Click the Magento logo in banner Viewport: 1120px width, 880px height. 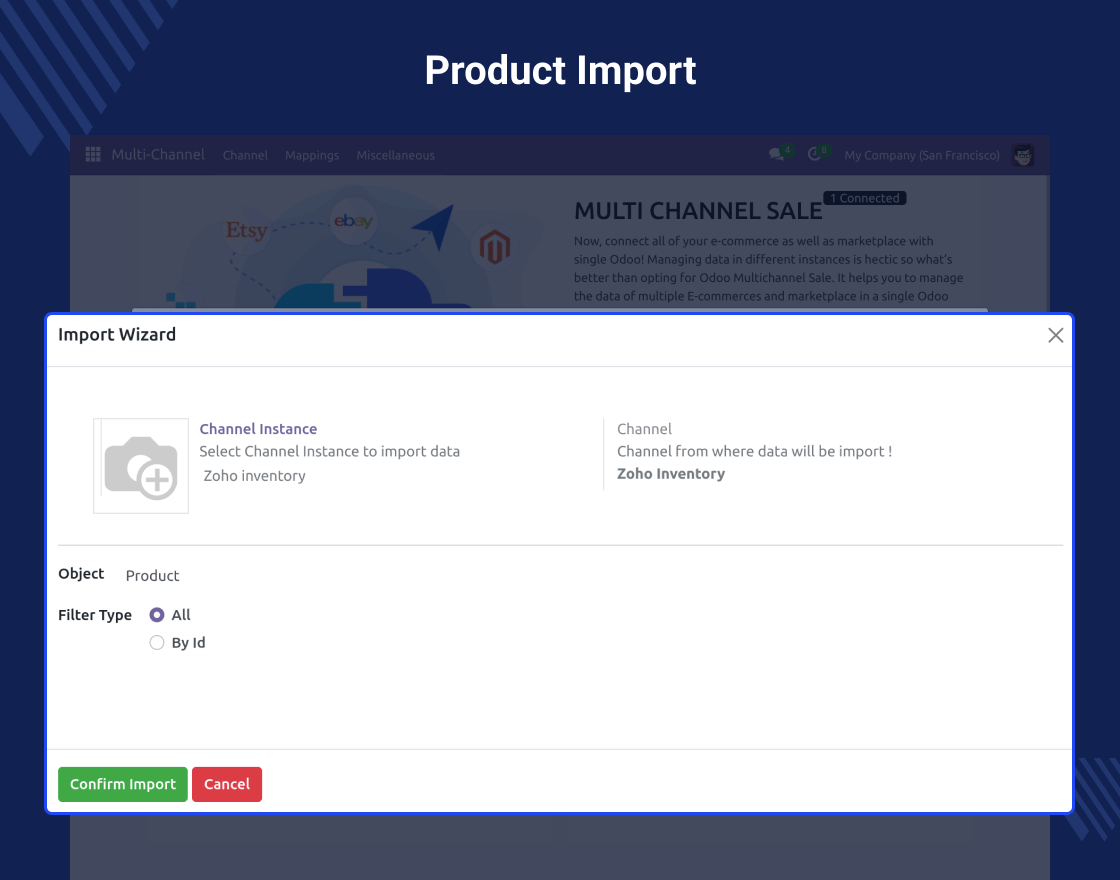coord(494,247)
